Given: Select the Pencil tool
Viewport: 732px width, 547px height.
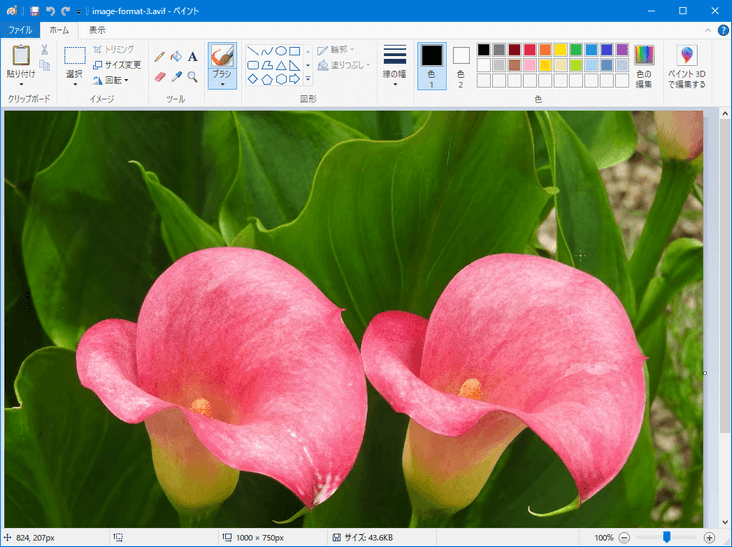Looking at the screenshot, I should (x=160, y=57).
